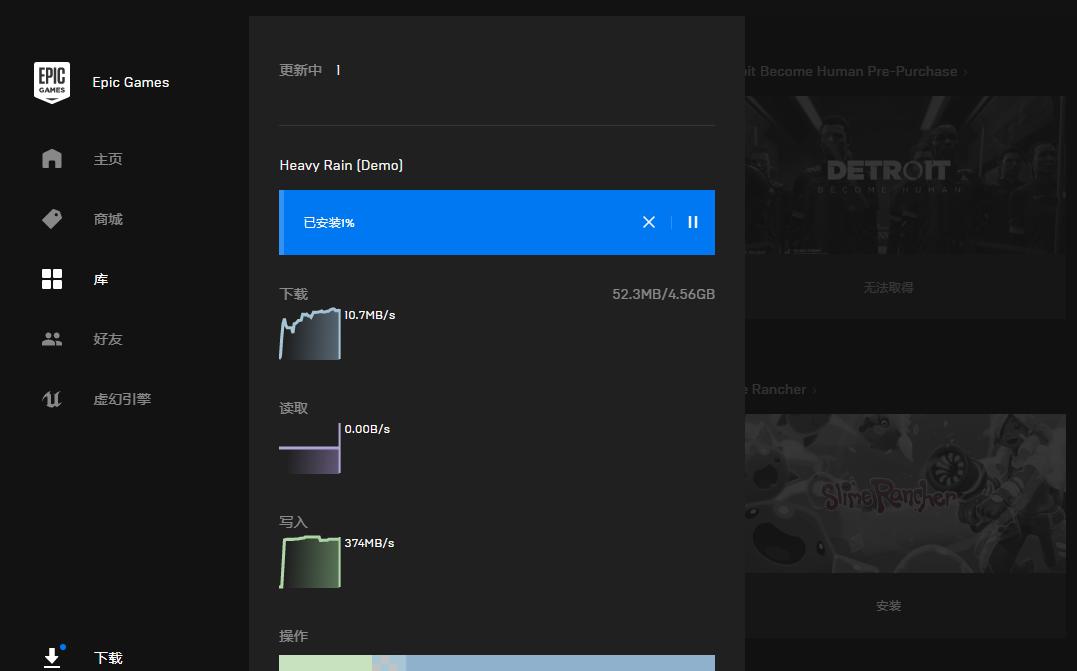Select the 库 sidebar entry

(x=101, y=279)
